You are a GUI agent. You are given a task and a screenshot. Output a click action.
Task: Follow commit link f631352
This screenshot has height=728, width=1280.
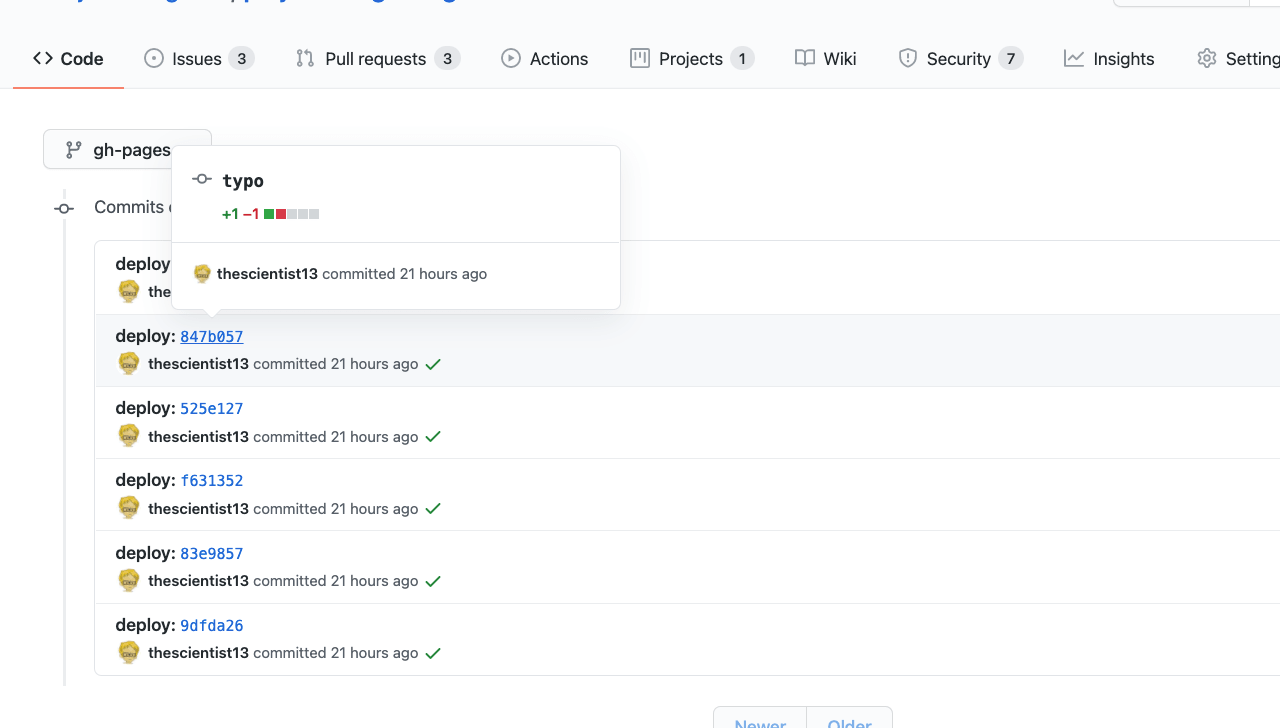(211, 480)
